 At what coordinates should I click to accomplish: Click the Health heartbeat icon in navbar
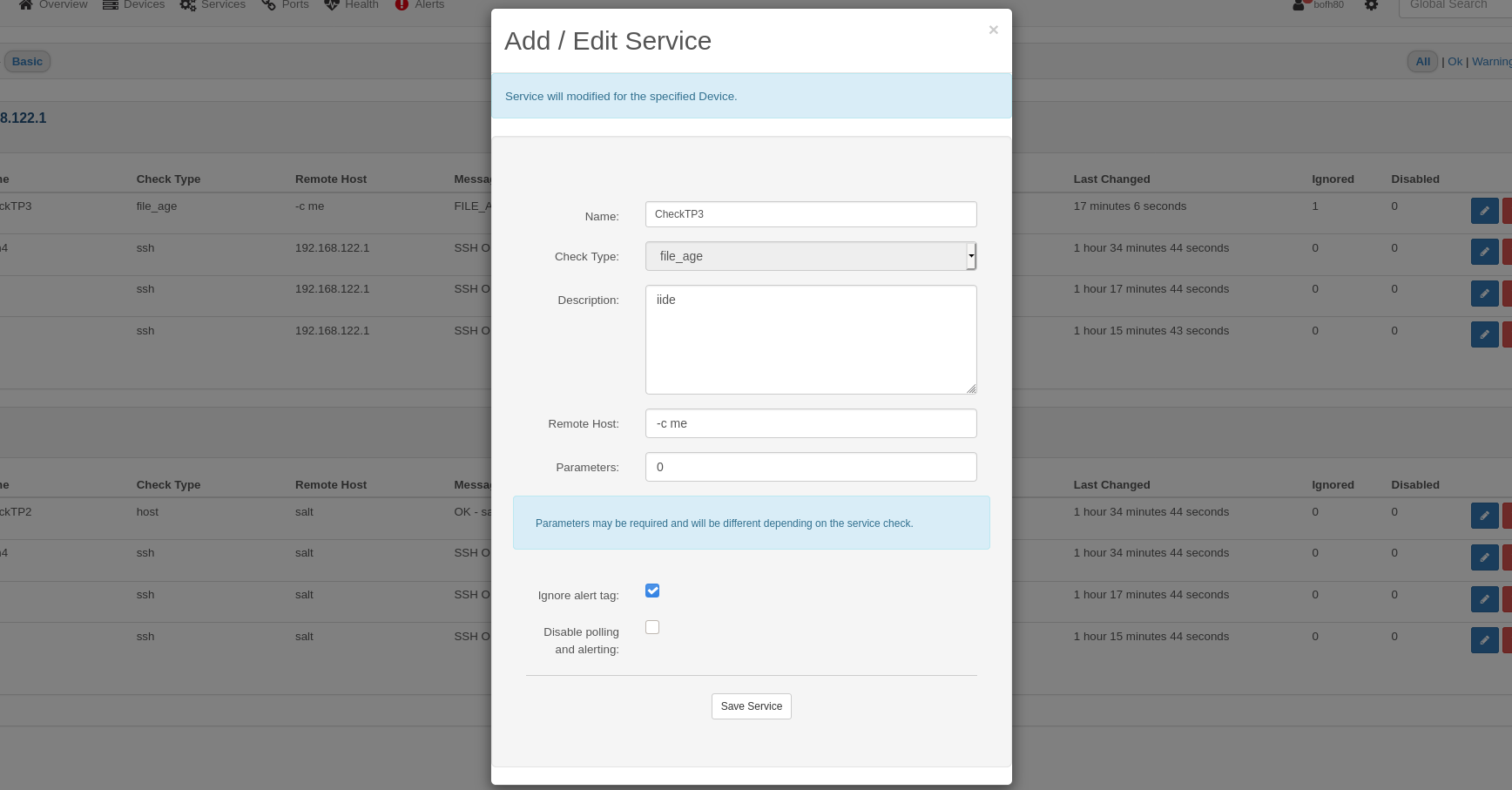332,4
